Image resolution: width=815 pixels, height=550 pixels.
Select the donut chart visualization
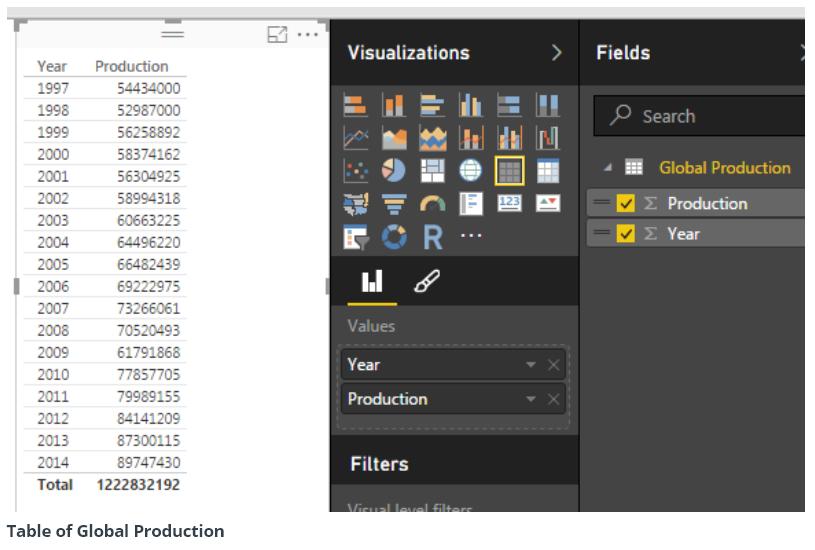(394, 237)
